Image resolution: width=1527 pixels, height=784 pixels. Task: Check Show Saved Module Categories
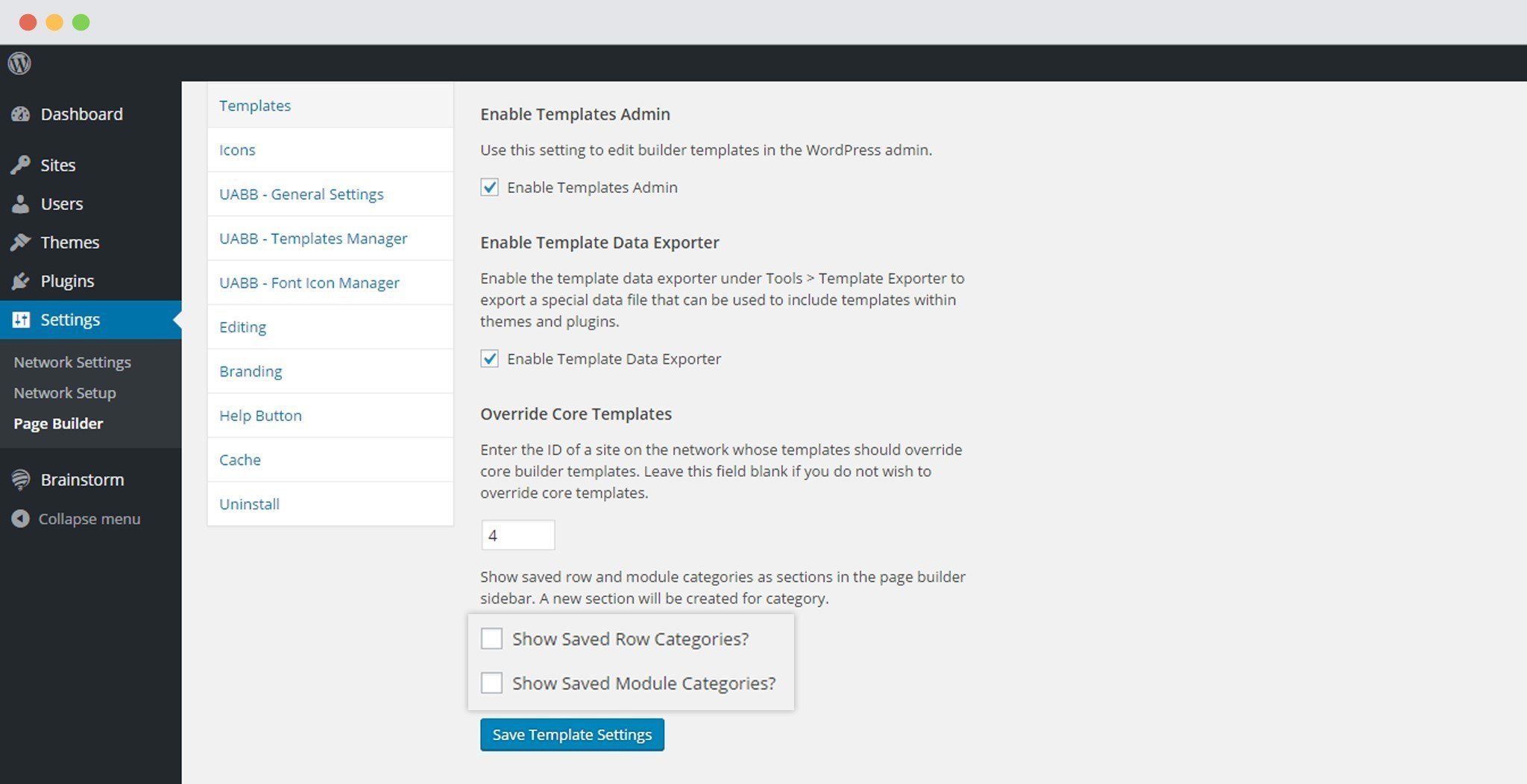491,683
